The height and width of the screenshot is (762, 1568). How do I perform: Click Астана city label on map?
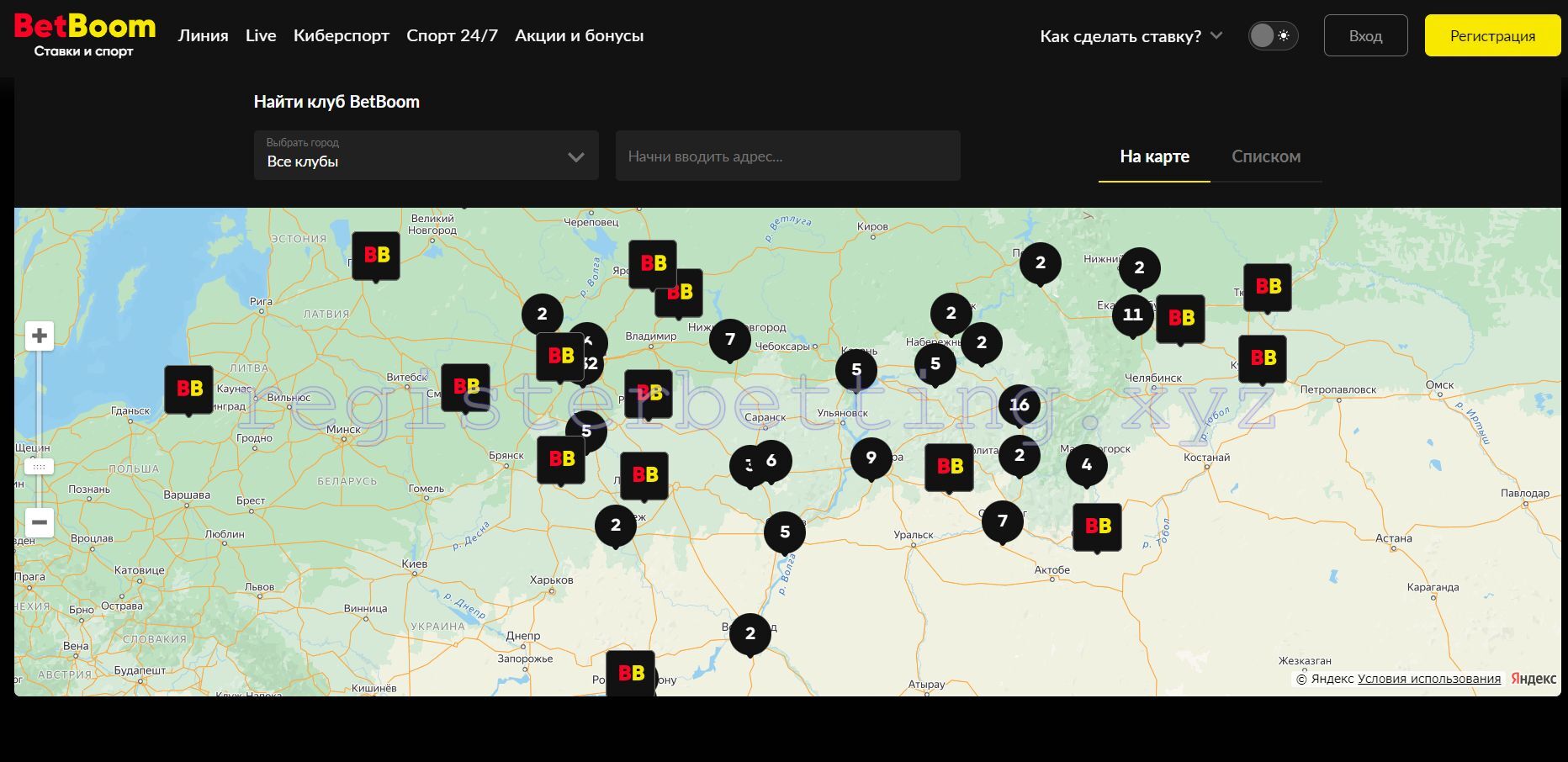click(x=1394, y=538)
